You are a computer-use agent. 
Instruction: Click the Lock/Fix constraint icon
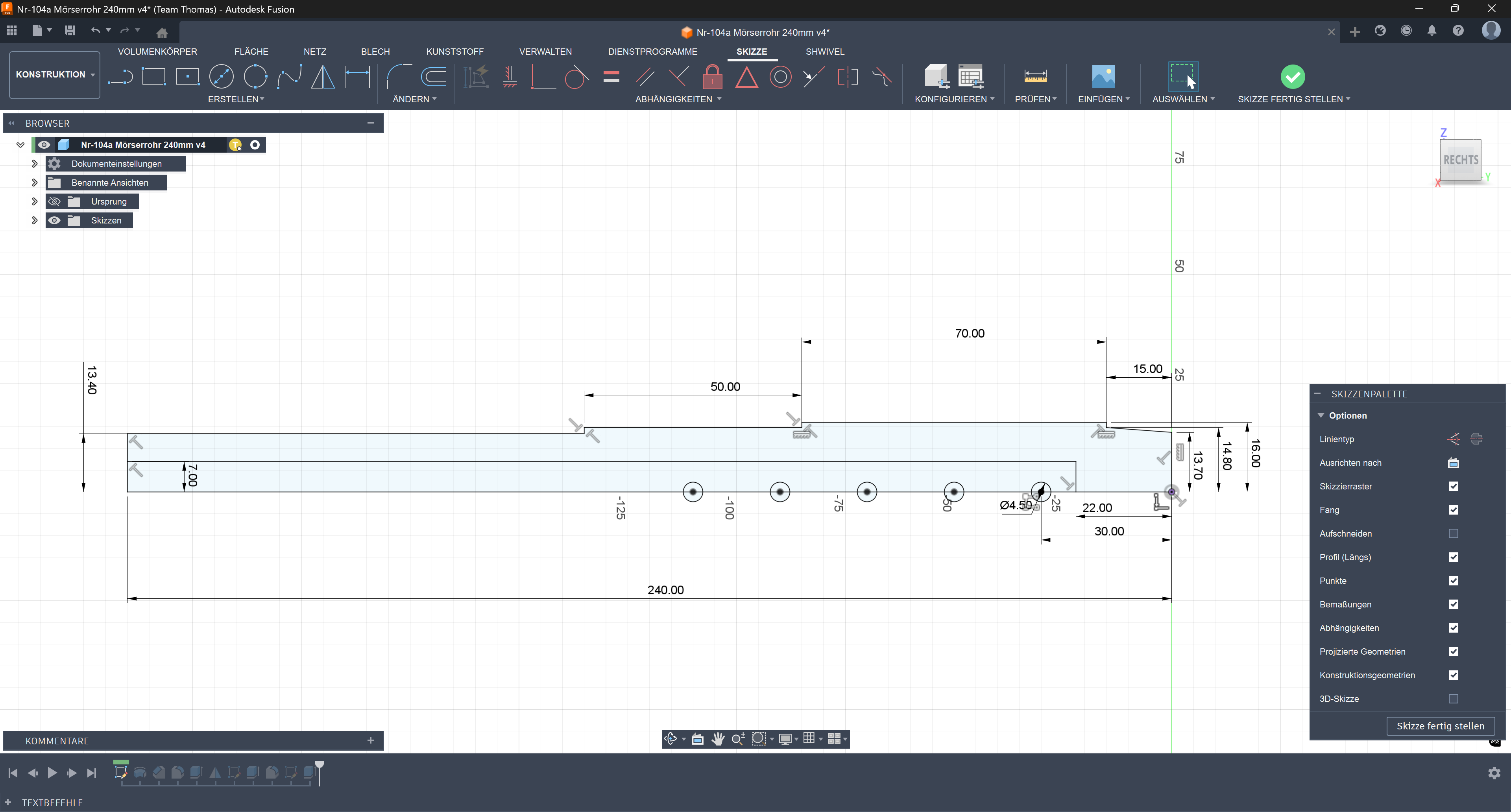tap(712, 77)
